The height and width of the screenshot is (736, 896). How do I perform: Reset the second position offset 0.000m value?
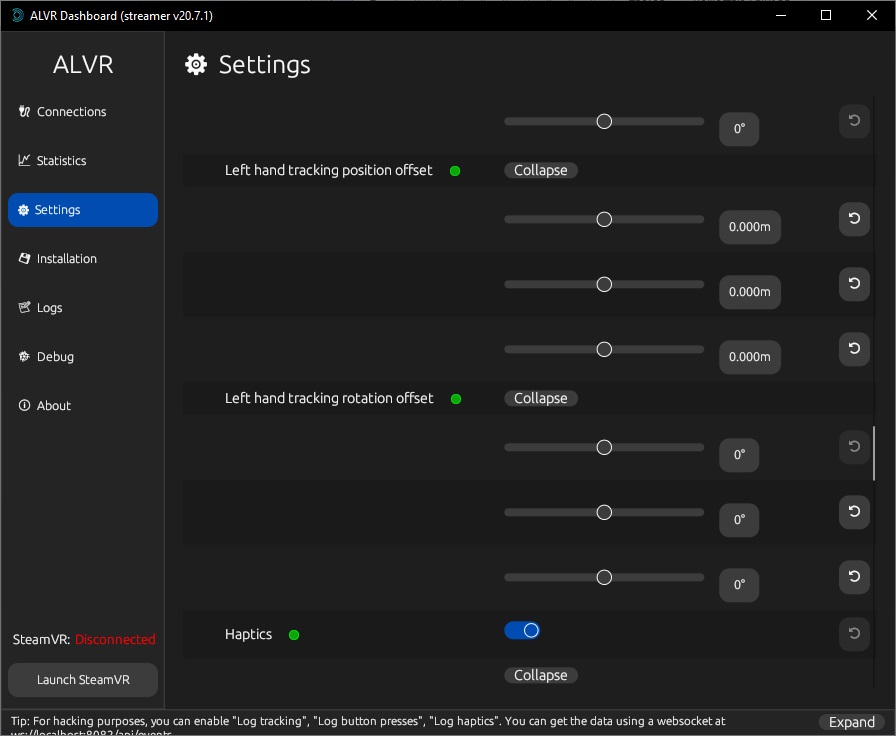coord(853,284)
